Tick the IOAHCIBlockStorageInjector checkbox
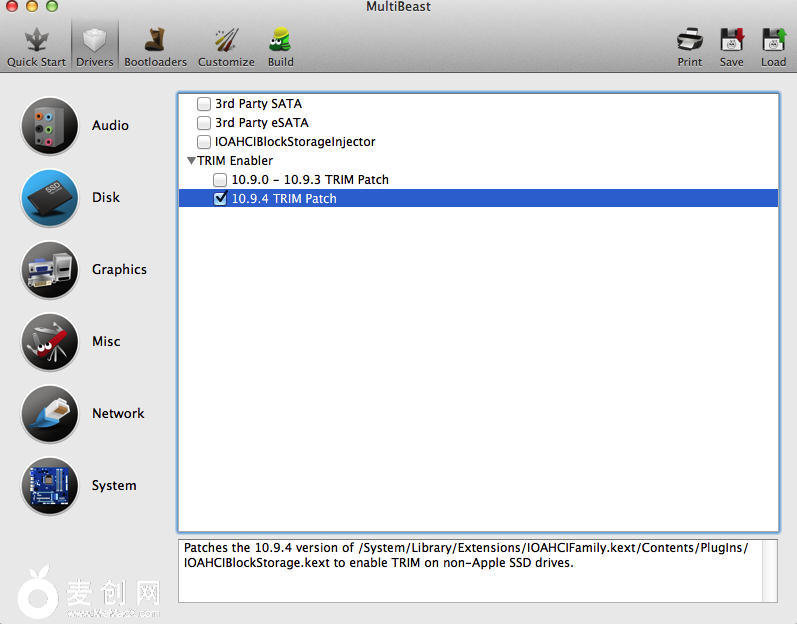The width and height of the screenshot is (797, 624). (204, 142)
